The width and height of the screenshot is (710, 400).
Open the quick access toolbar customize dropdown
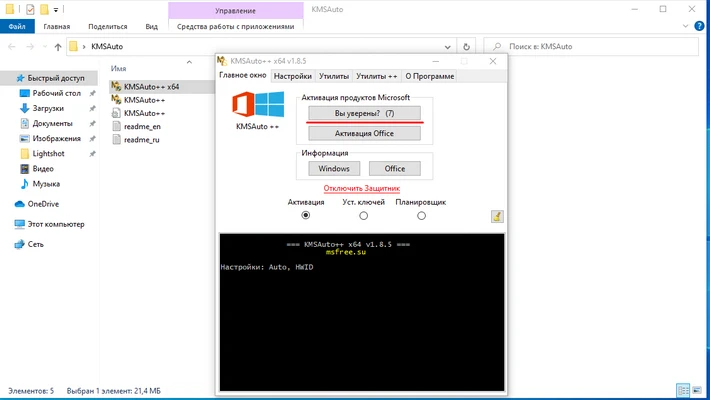tap(56, 10)
